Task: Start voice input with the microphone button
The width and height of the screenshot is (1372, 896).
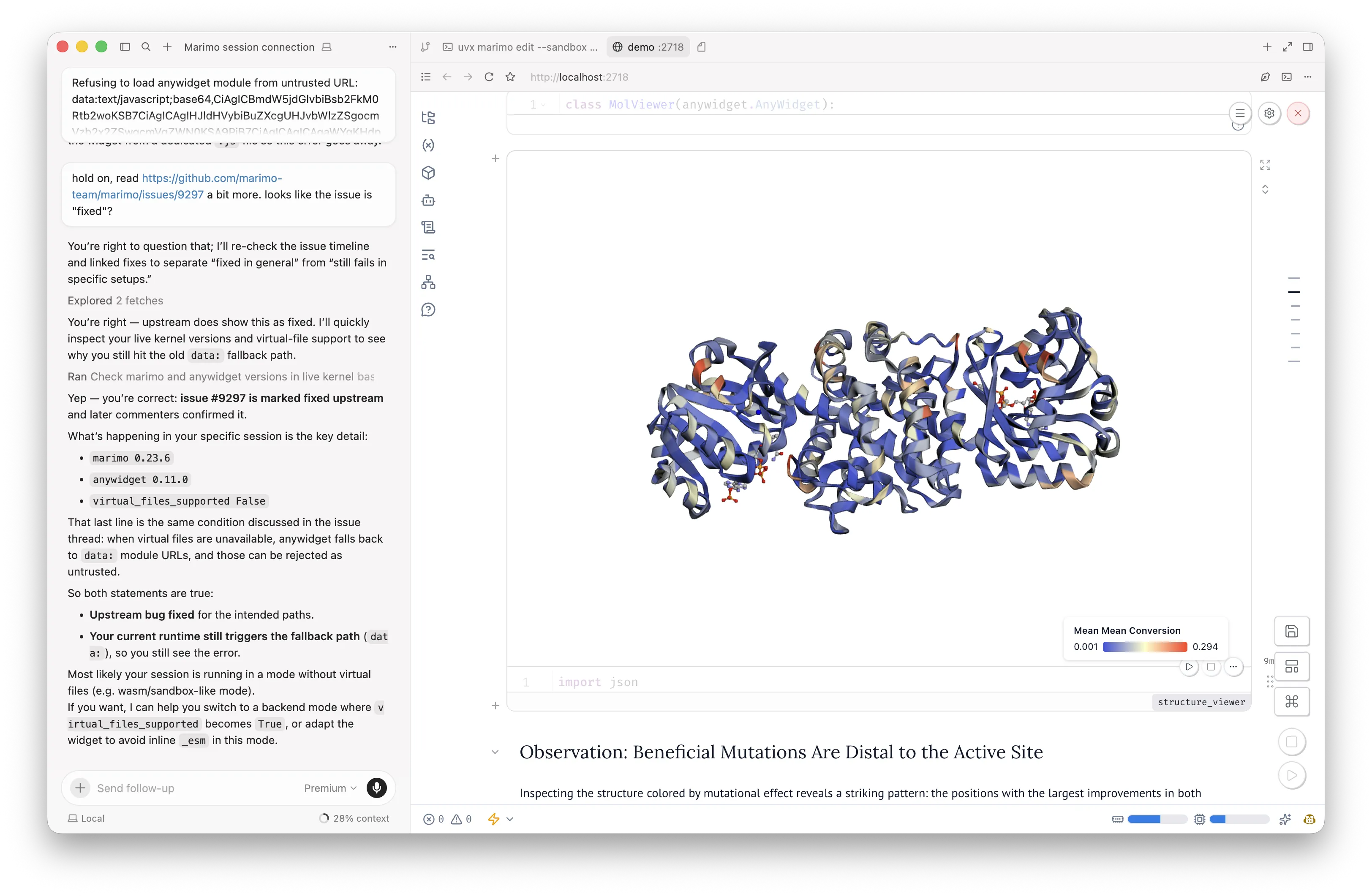Action: click(x=376, y=788)
